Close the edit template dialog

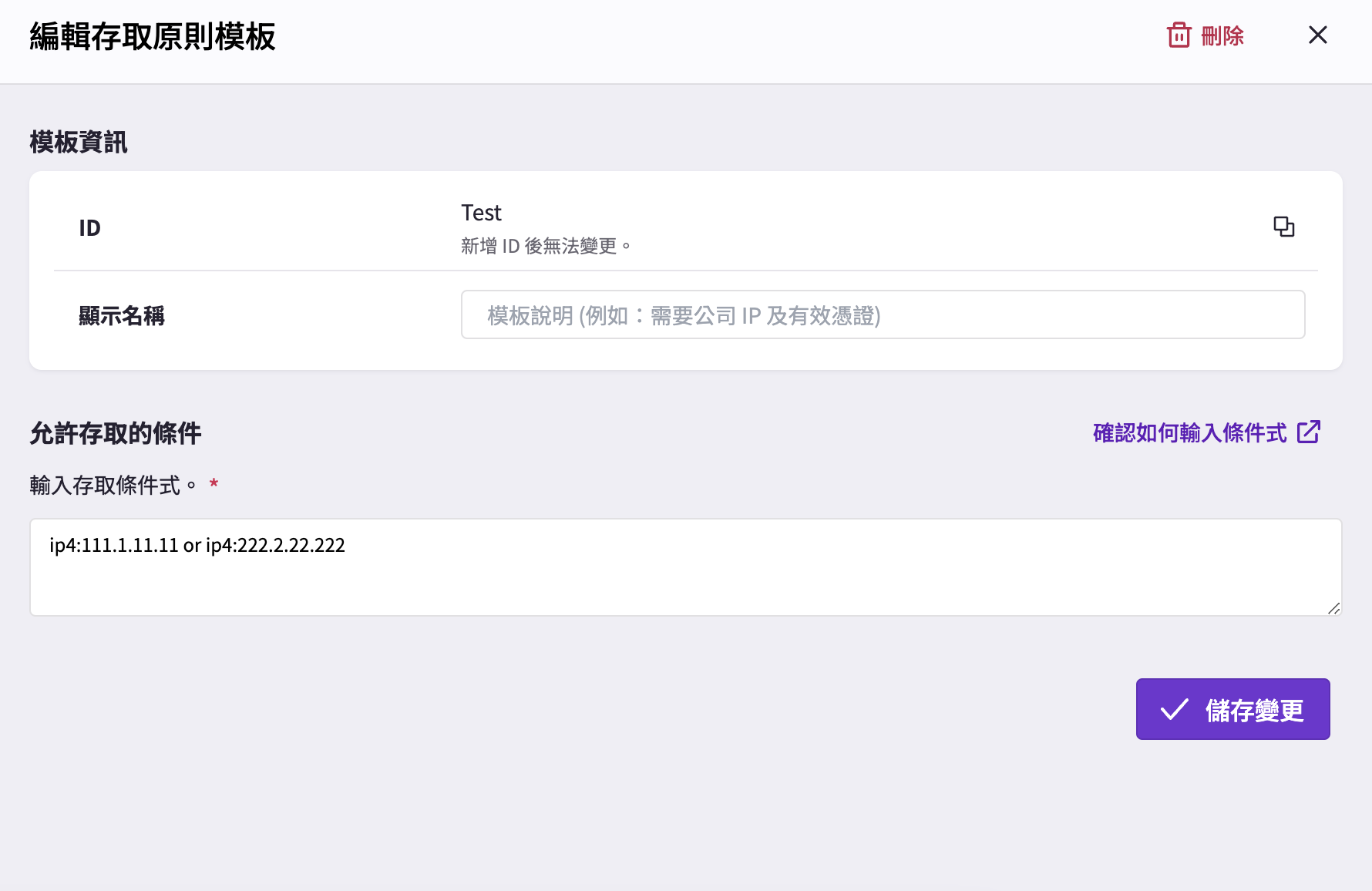point(1318,35)
